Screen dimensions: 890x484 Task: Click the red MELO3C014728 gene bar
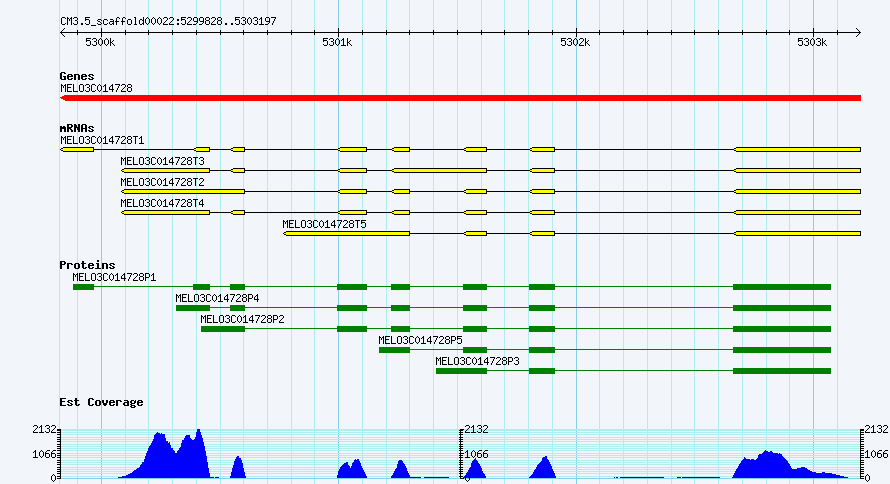click(460, 98)
